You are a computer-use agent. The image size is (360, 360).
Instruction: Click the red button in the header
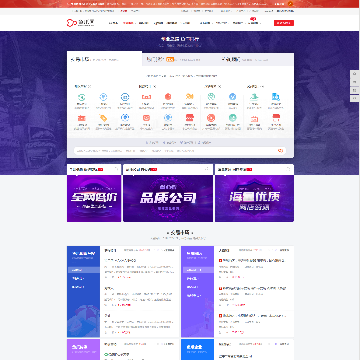point(284,23)
